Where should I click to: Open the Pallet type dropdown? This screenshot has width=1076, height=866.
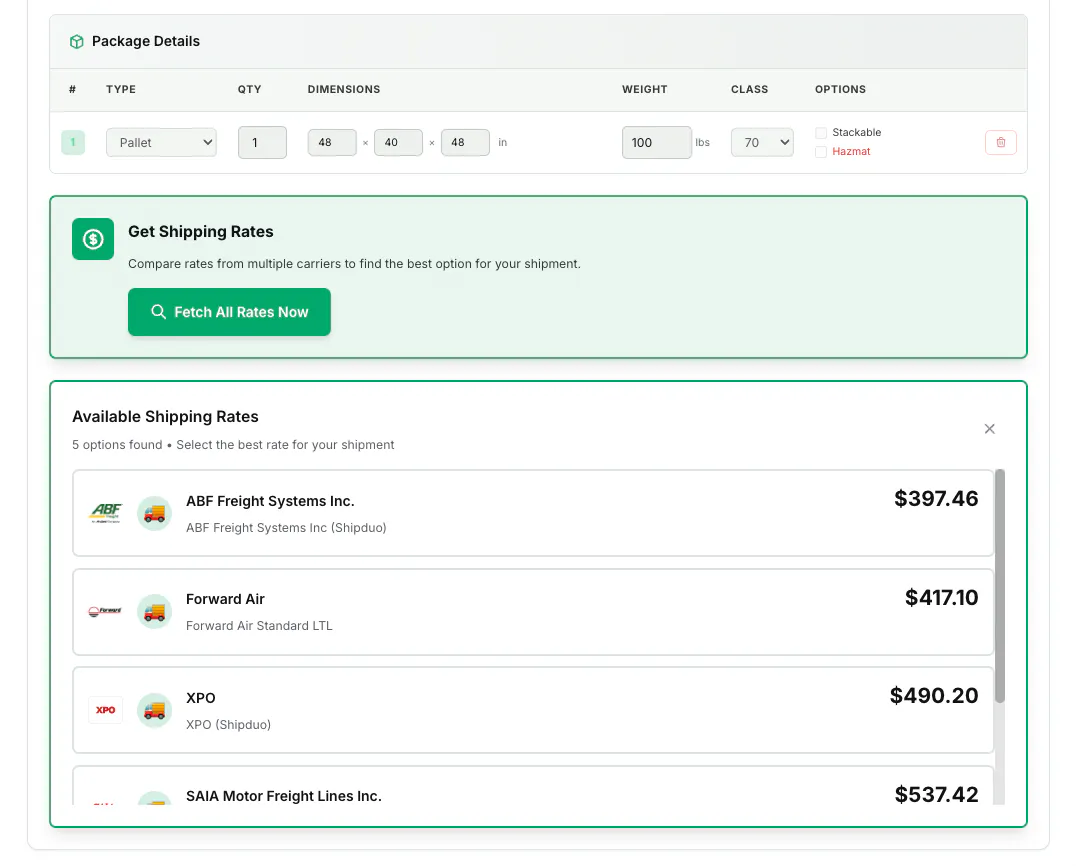161,143
